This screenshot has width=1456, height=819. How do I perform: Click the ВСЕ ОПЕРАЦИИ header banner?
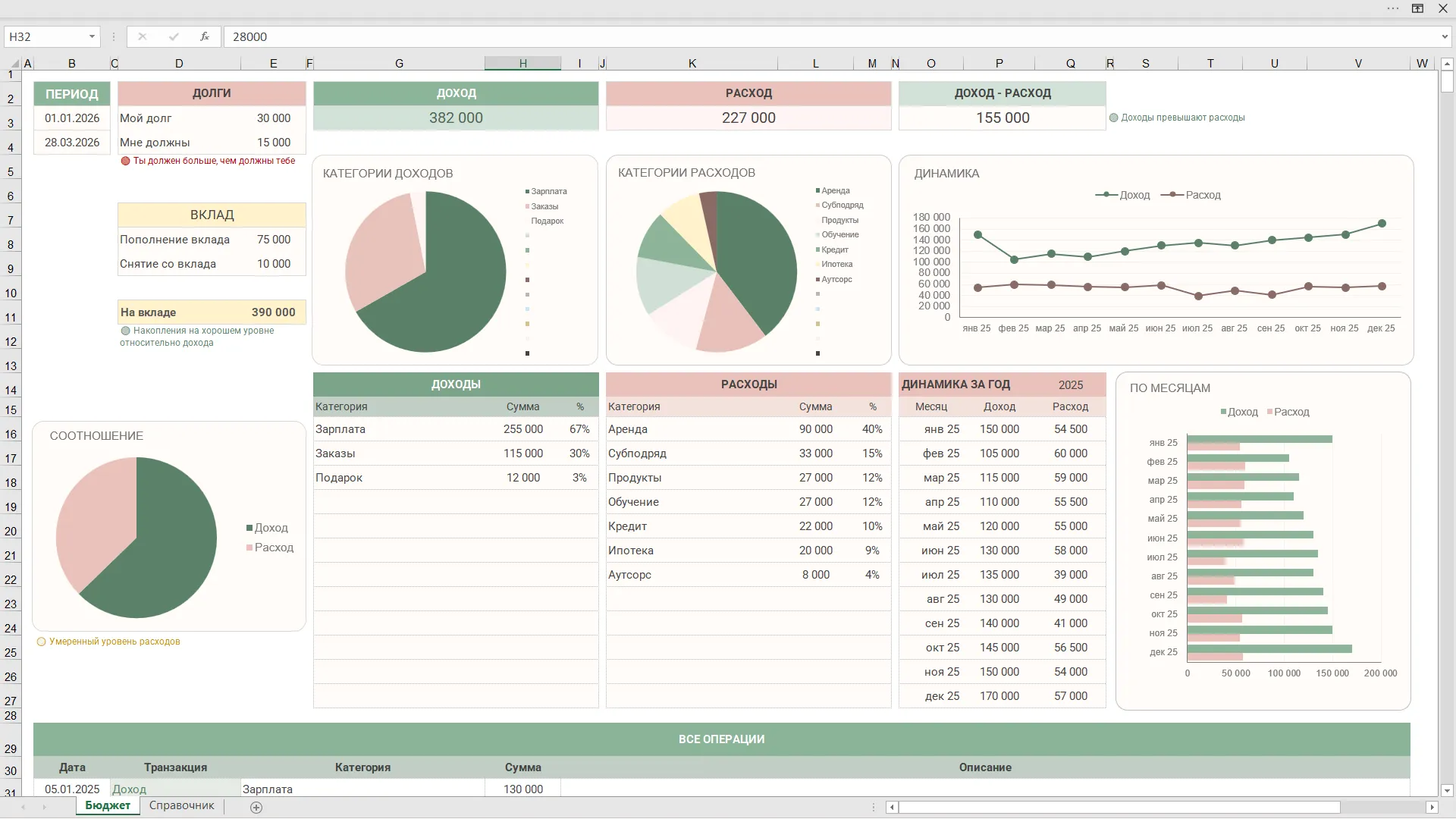click(x=722, y=739)
